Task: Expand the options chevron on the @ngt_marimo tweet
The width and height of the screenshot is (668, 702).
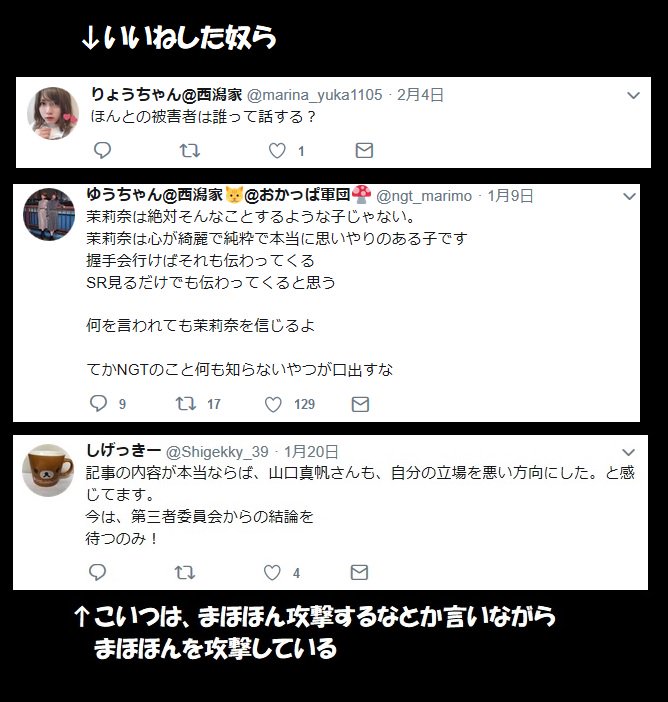Action: (x=629, y=197)
